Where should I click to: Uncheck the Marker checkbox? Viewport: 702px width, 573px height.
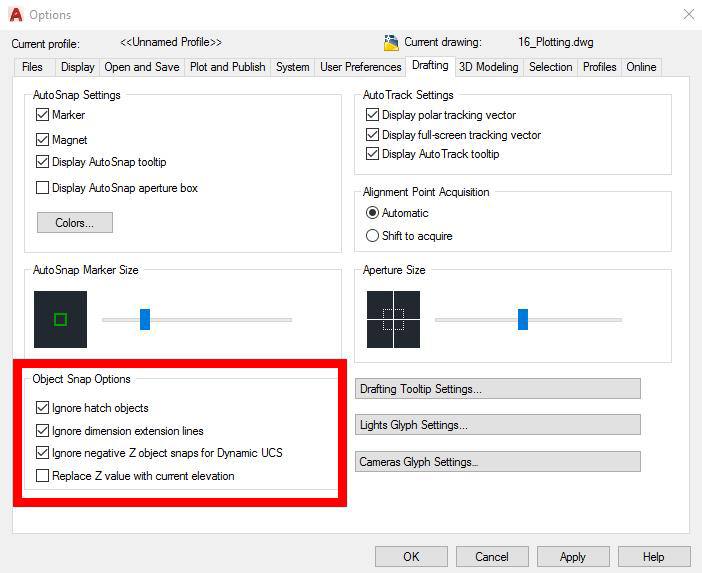(42, 115)
